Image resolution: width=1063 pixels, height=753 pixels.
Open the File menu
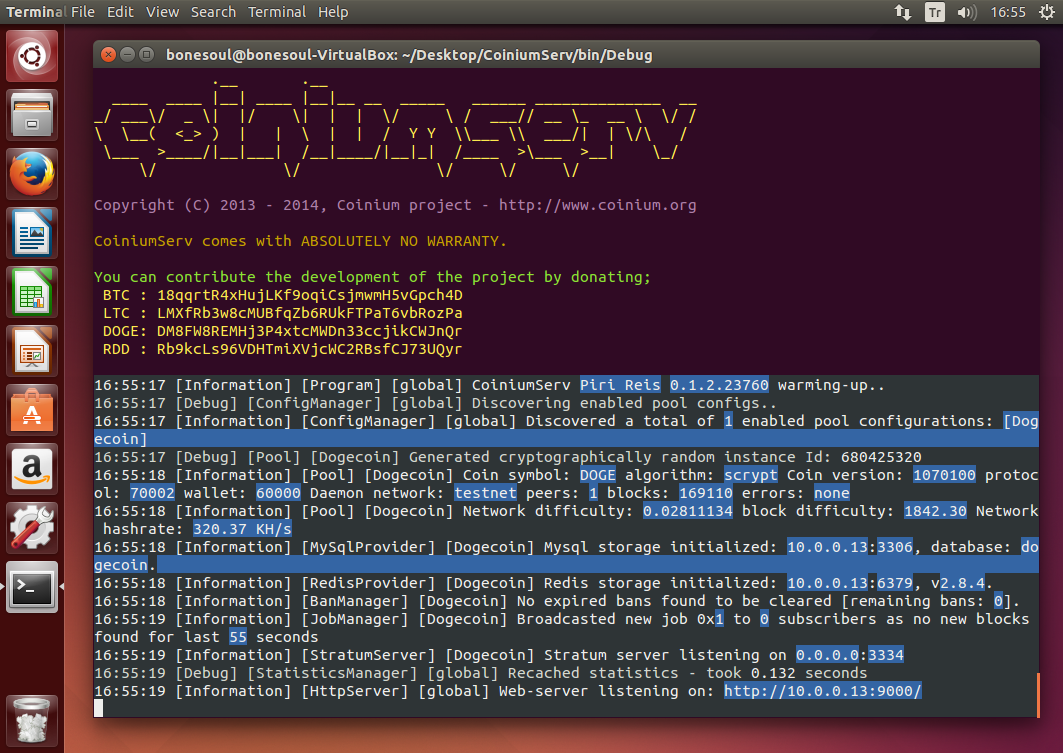[83, 12]
